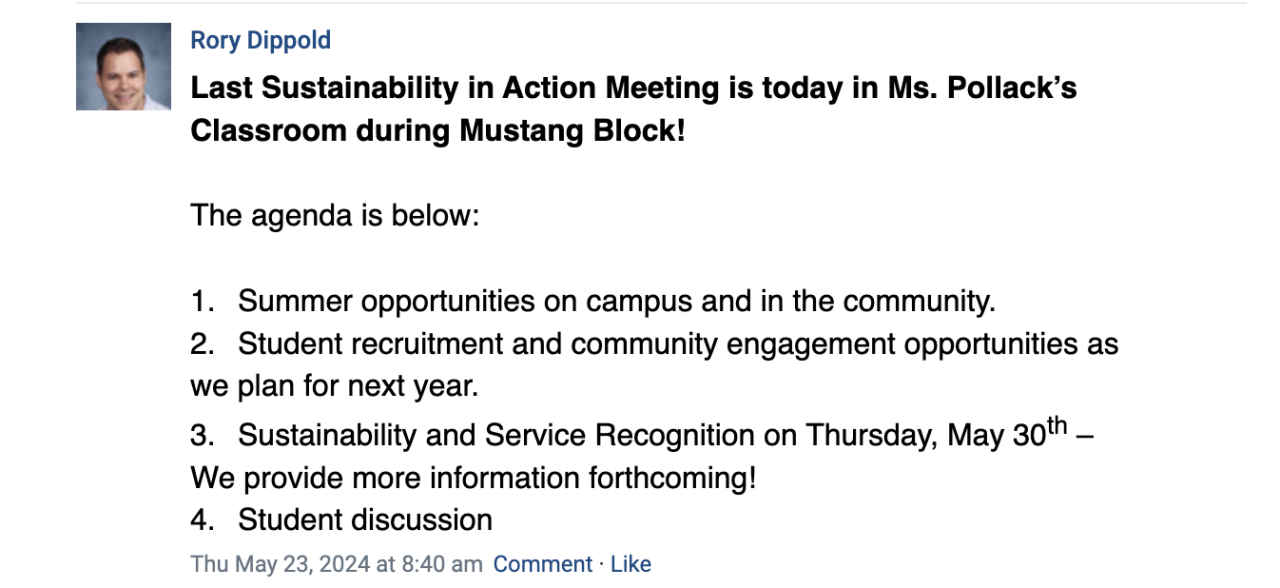Click the line "The agenda is below:"

coord(335,215)
